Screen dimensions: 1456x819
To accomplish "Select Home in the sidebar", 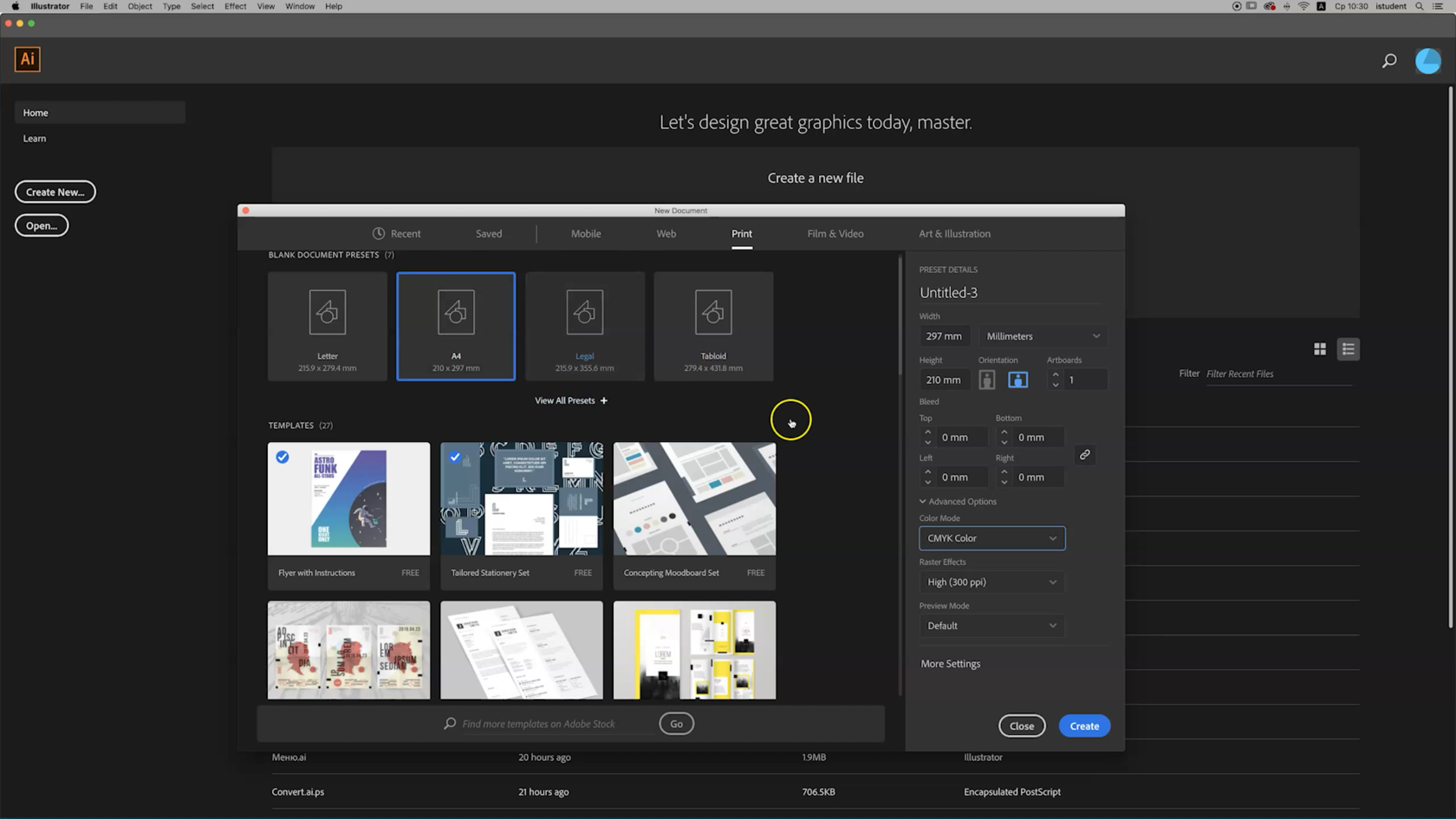I will click(100, 113).
